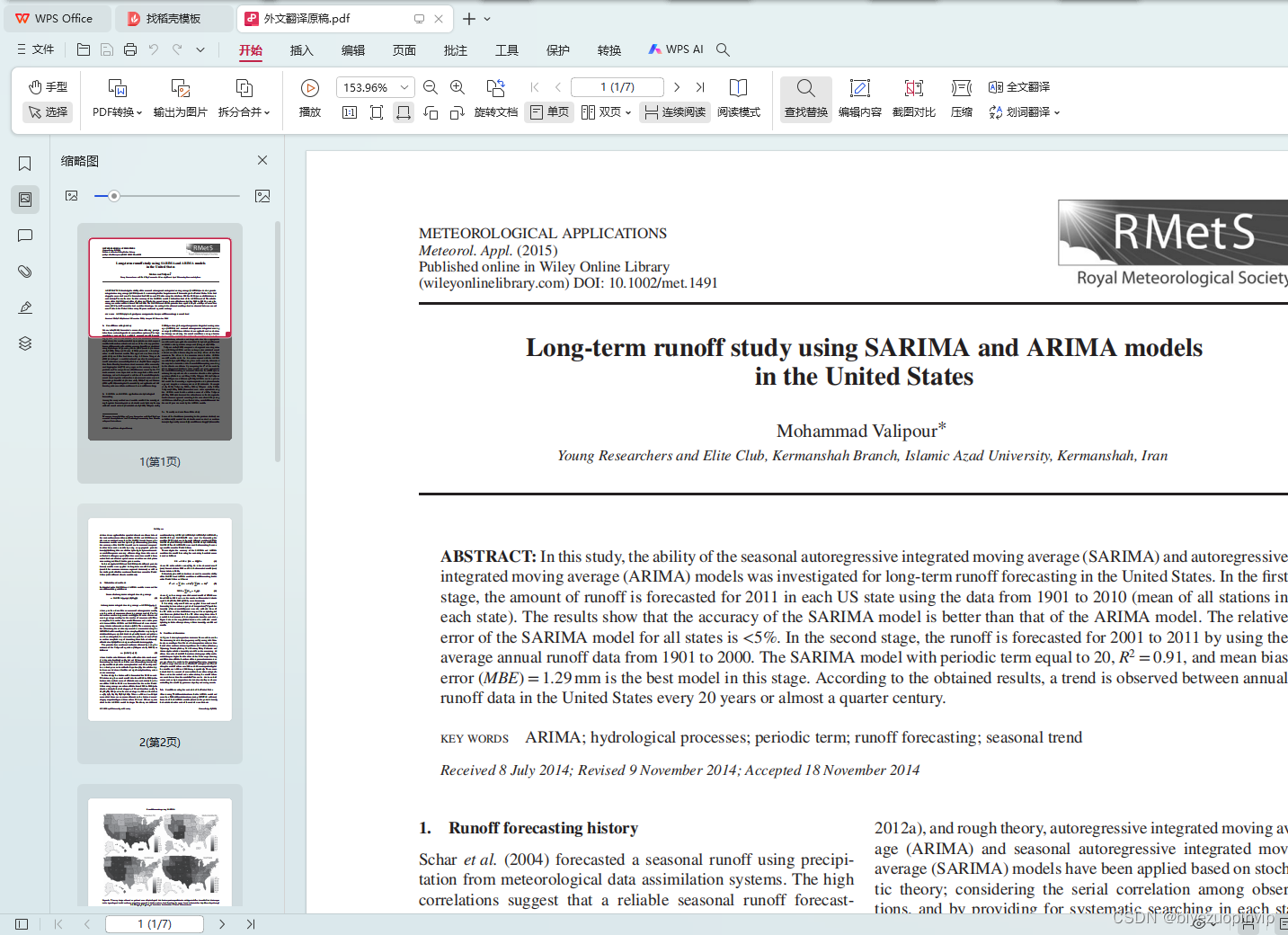The height and width of the screenshot is (935, 1288).
Task: Switch to the 页面 ribbon tab
Action: [404, 50]
